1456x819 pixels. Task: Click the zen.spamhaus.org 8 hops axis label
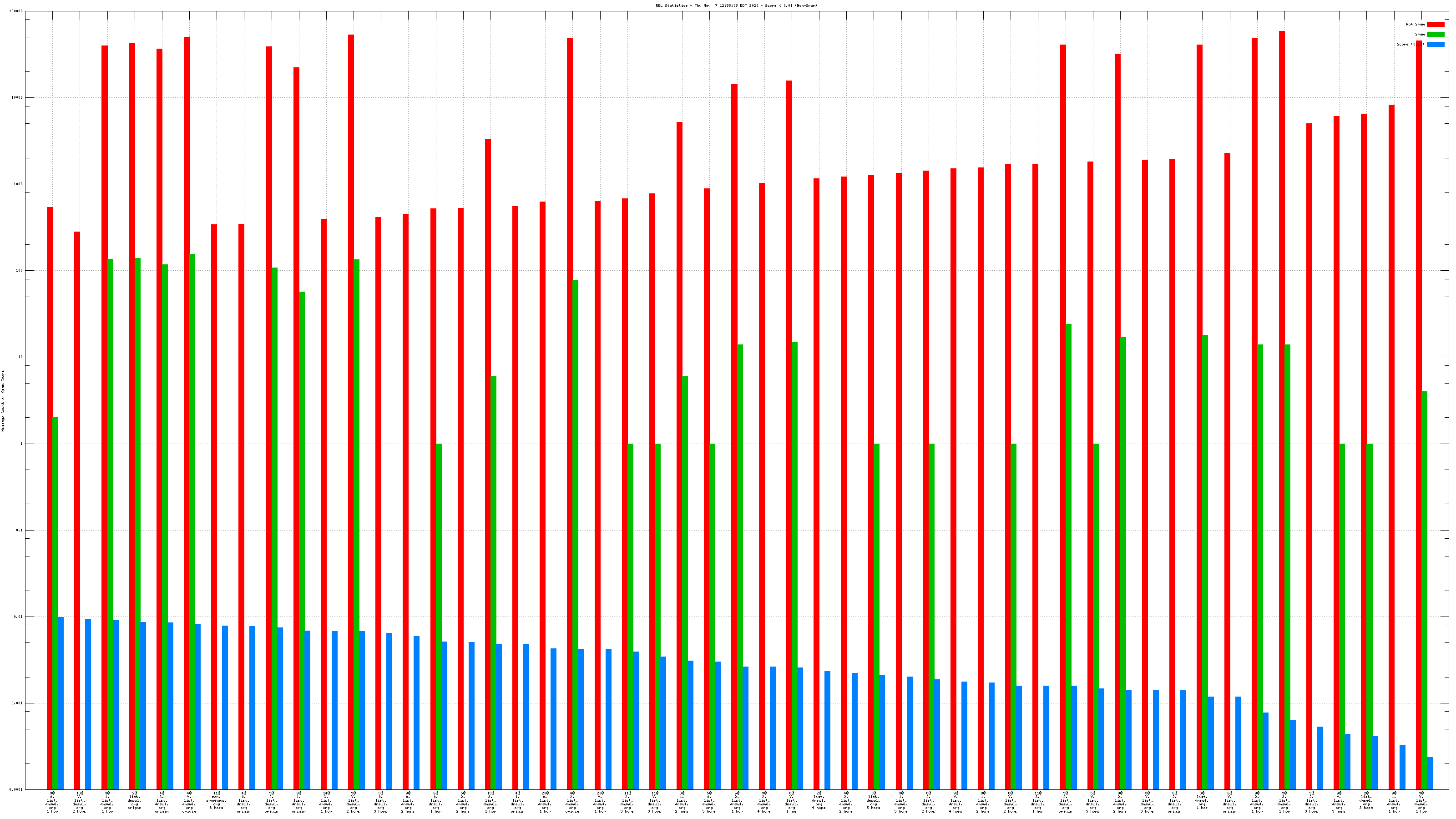[x=216, y=800]
